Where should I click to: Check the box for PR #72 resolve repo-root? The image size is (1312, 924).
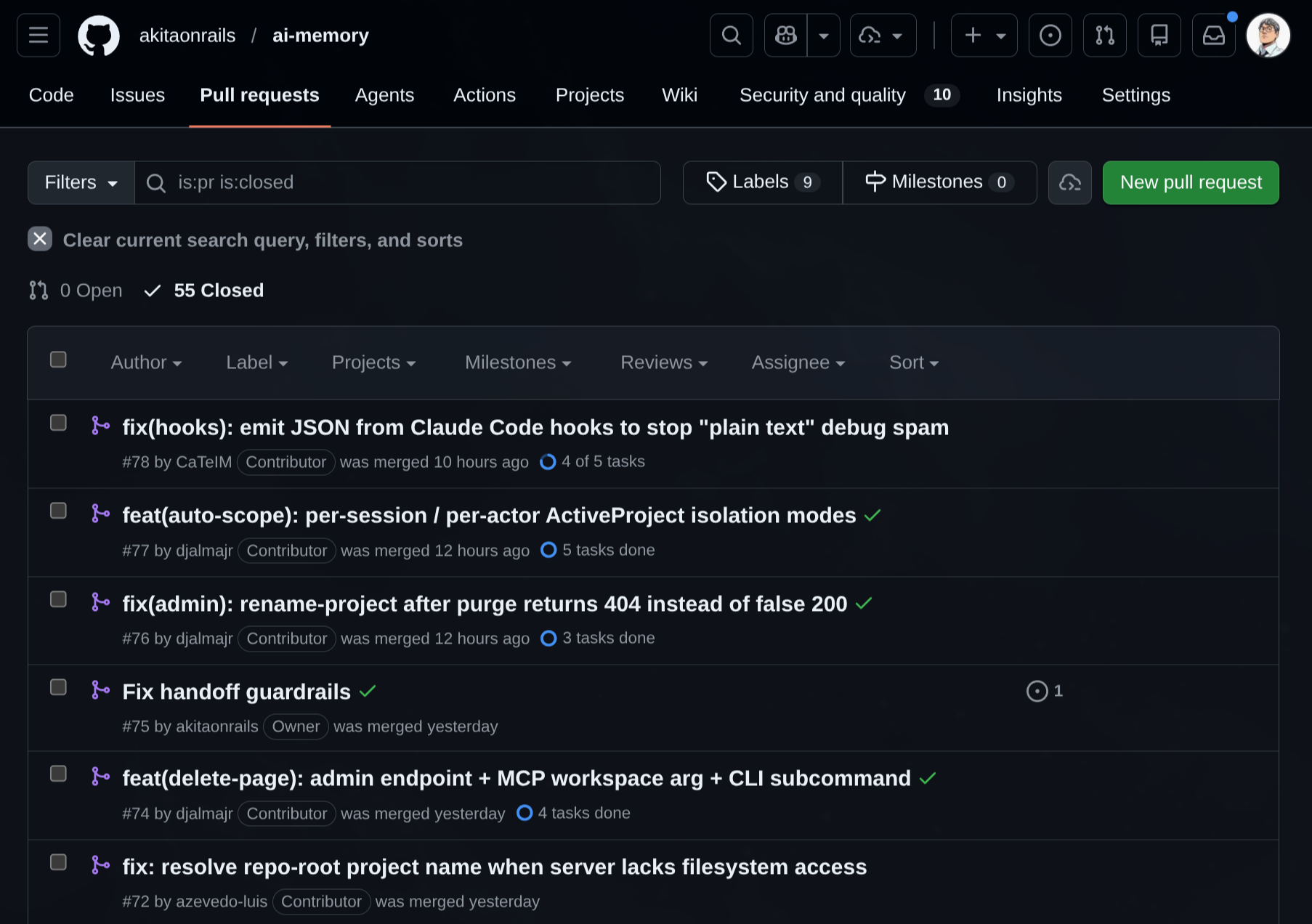(58, 862)
